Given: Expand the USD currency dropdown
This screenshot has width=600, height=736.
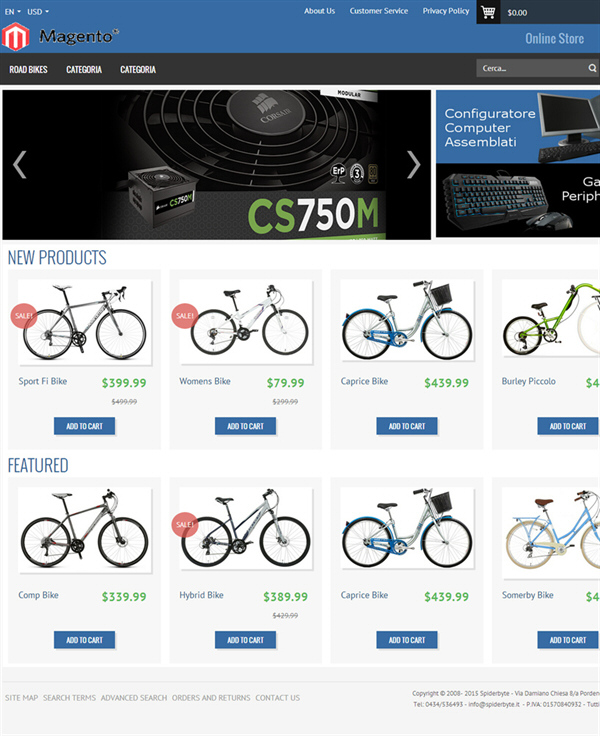Looking at the screenshot, I should 38,12.
